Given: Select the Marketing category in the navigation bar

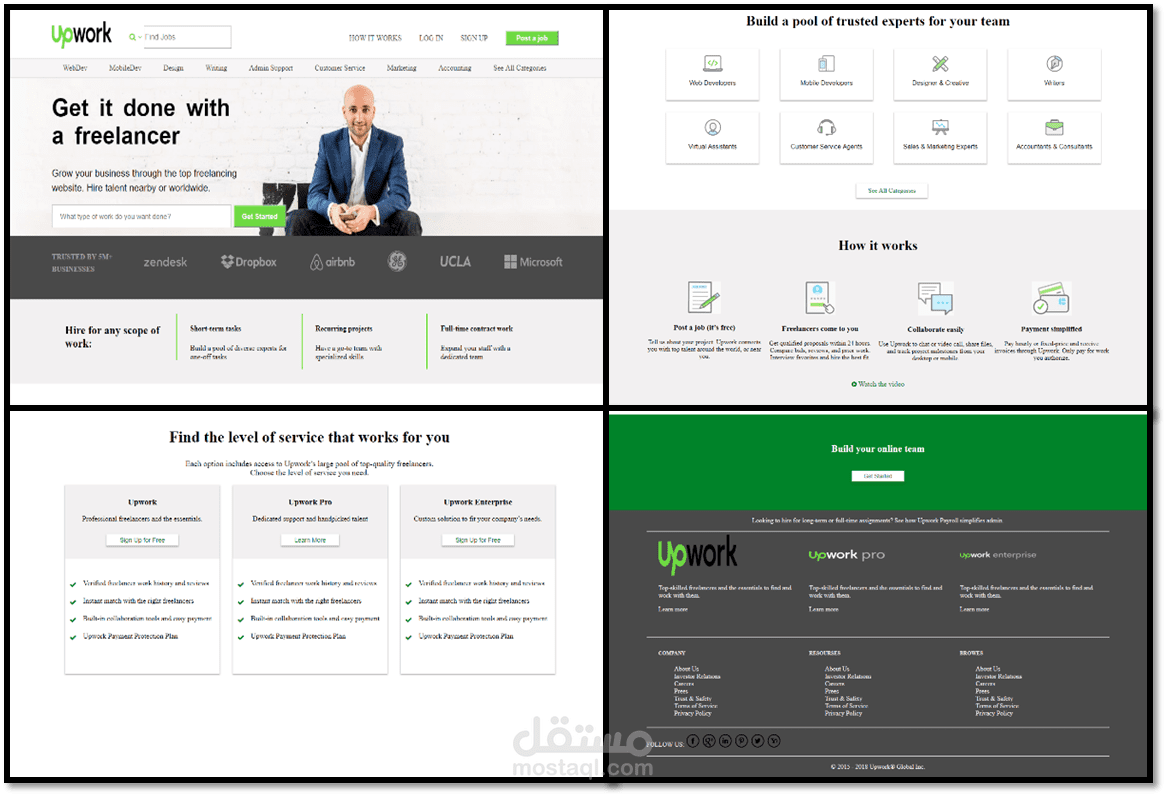Looking at the screenshot, I should (x=401, y=67).
